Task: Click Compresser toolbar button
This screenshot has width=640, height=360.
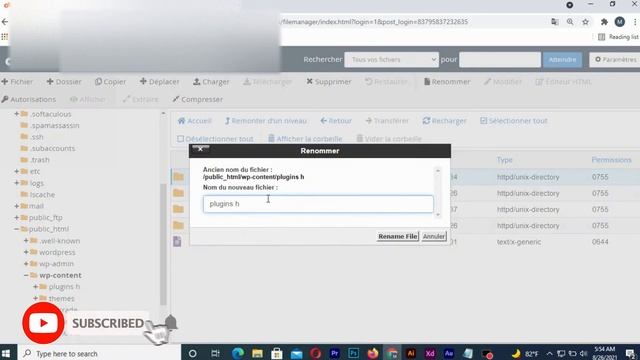Action: pos(198,99)
